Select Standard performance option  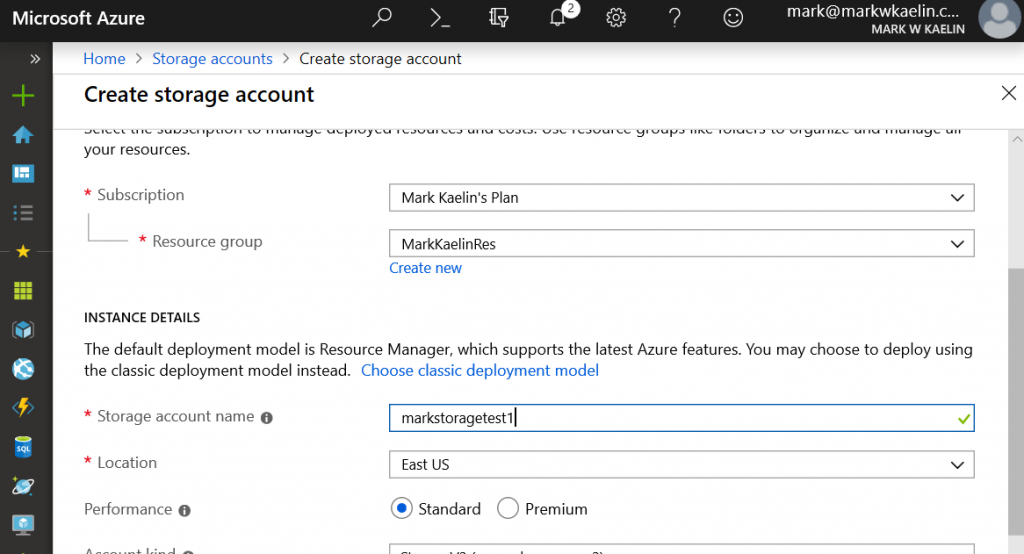pyautogui.click(x=402, y=508)
